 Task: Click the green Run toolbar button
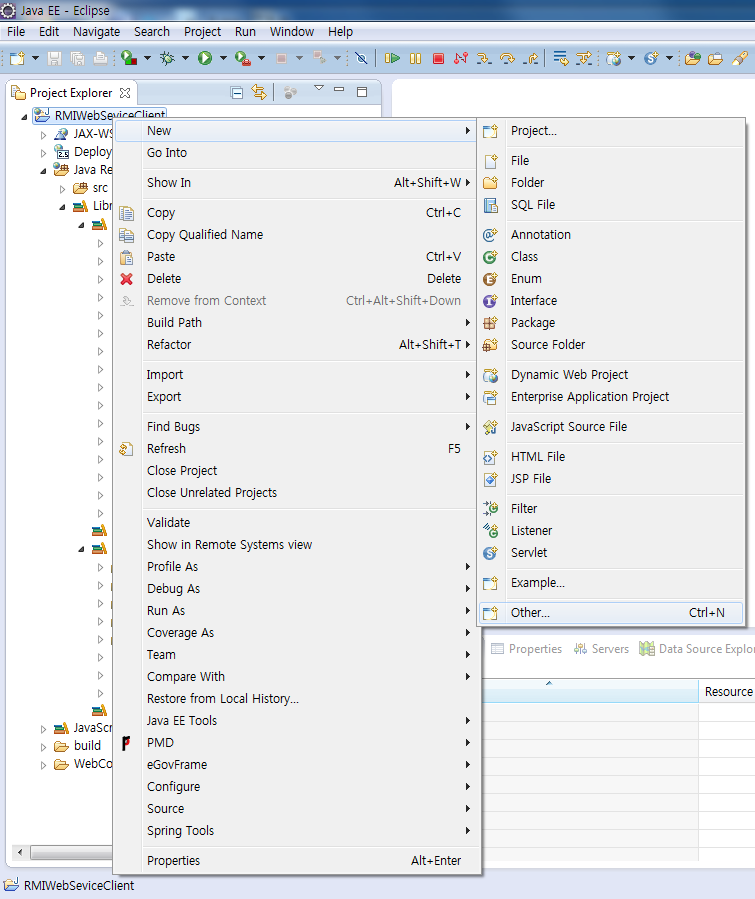click(205, 59)
